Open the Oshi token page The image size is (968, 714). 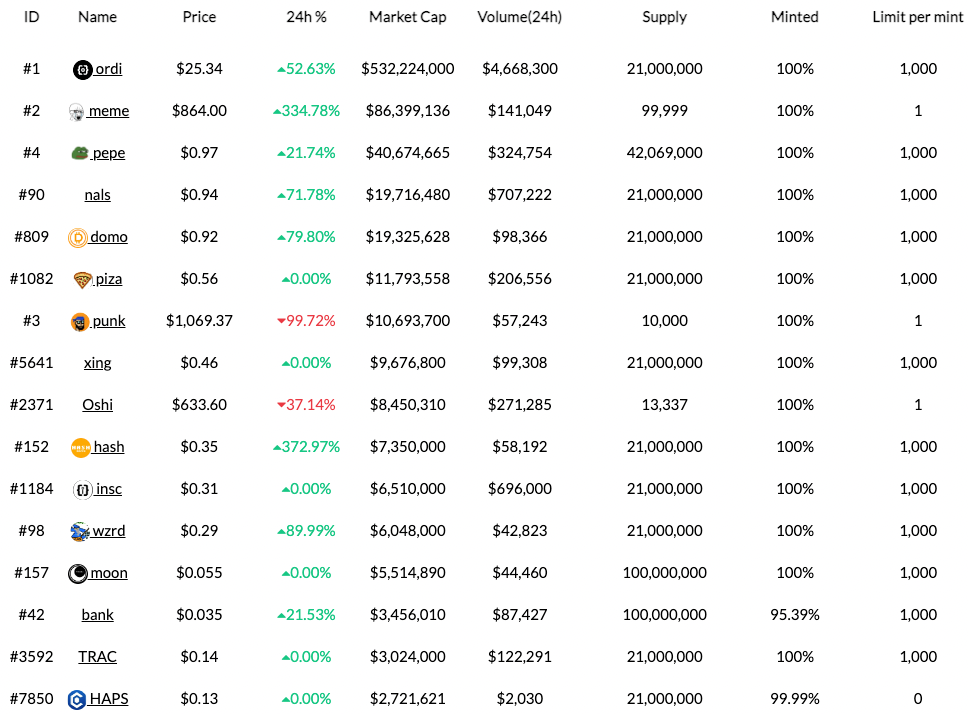(x=97, y=405)
